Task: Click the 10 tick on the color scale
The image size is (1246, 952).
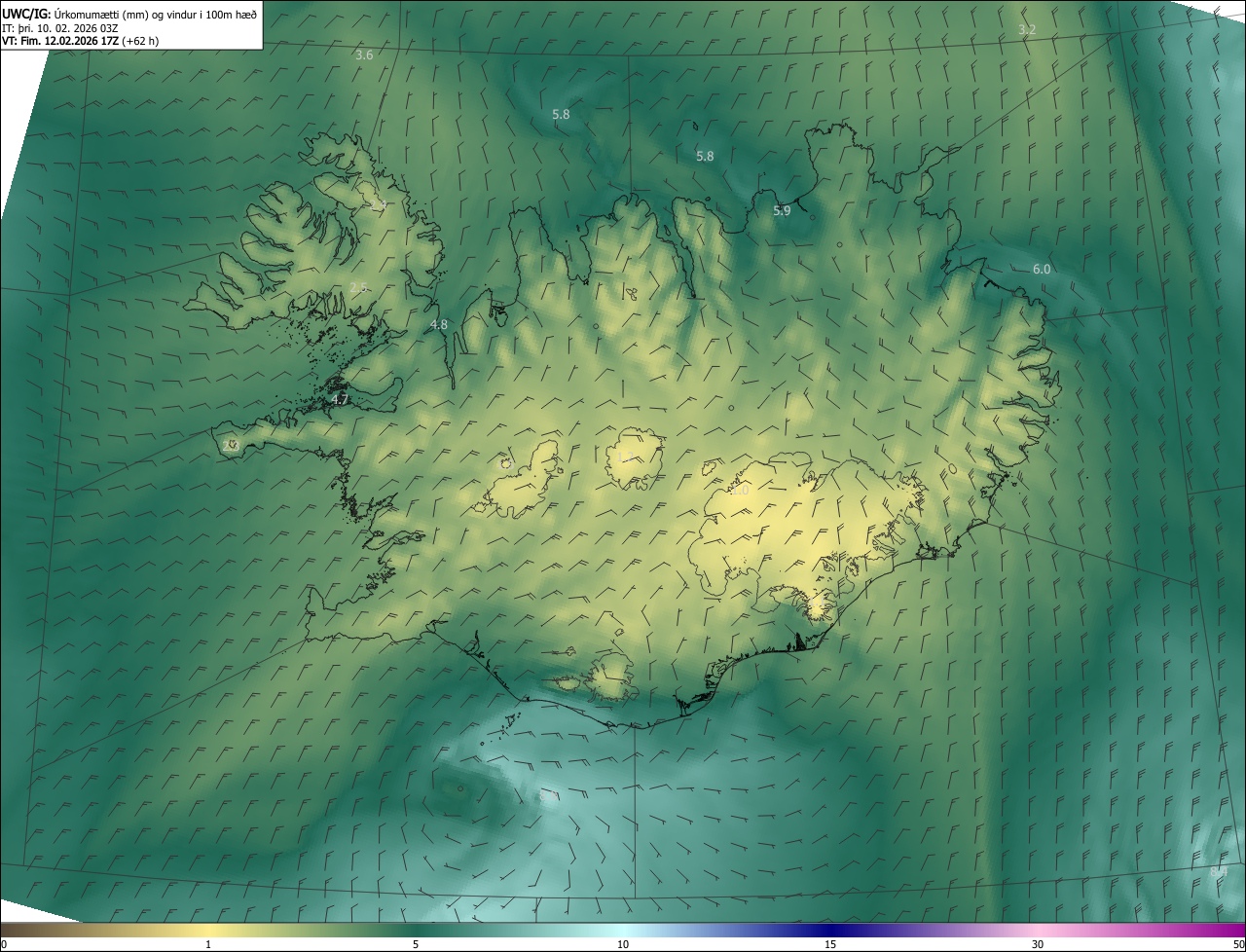Action: click(x=623, y=945)
